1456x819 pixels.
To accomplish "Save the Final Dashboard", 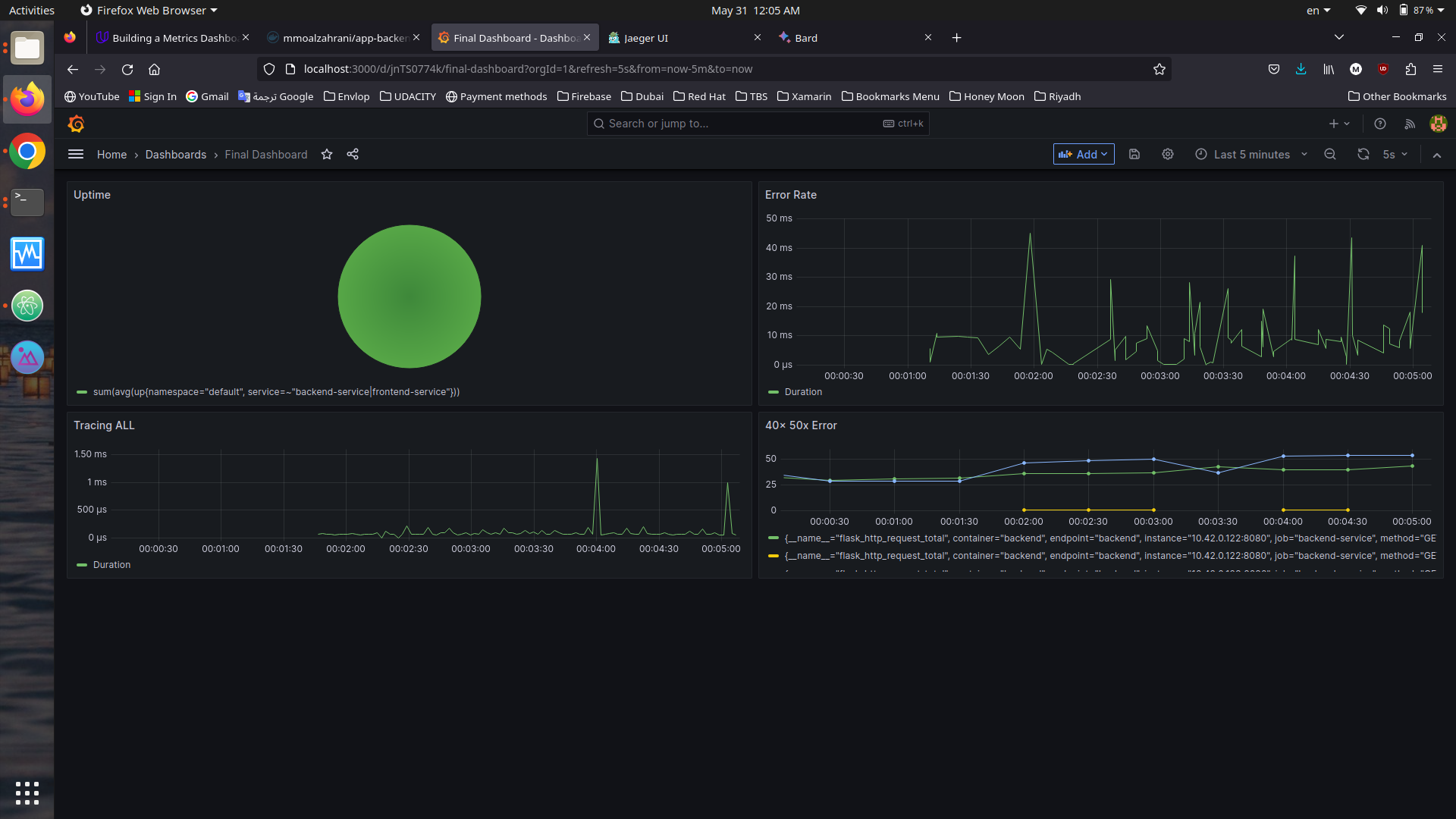I will coord(1134,154).
